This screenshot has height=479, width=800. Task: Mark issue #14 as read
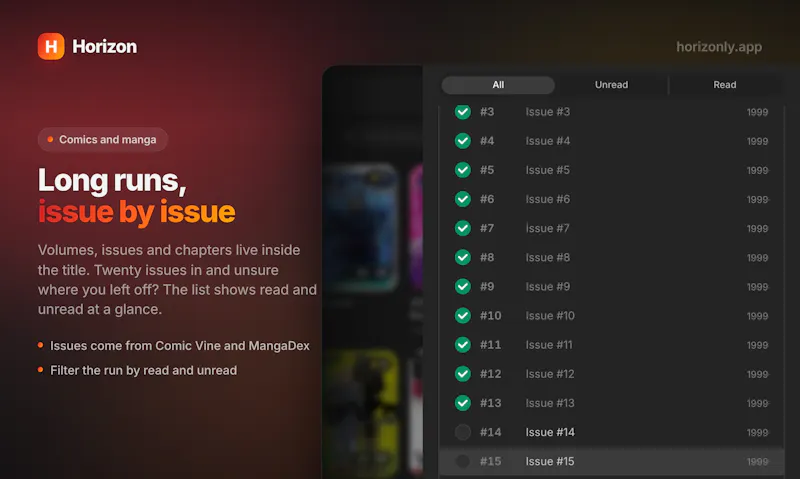click(463, 432)
